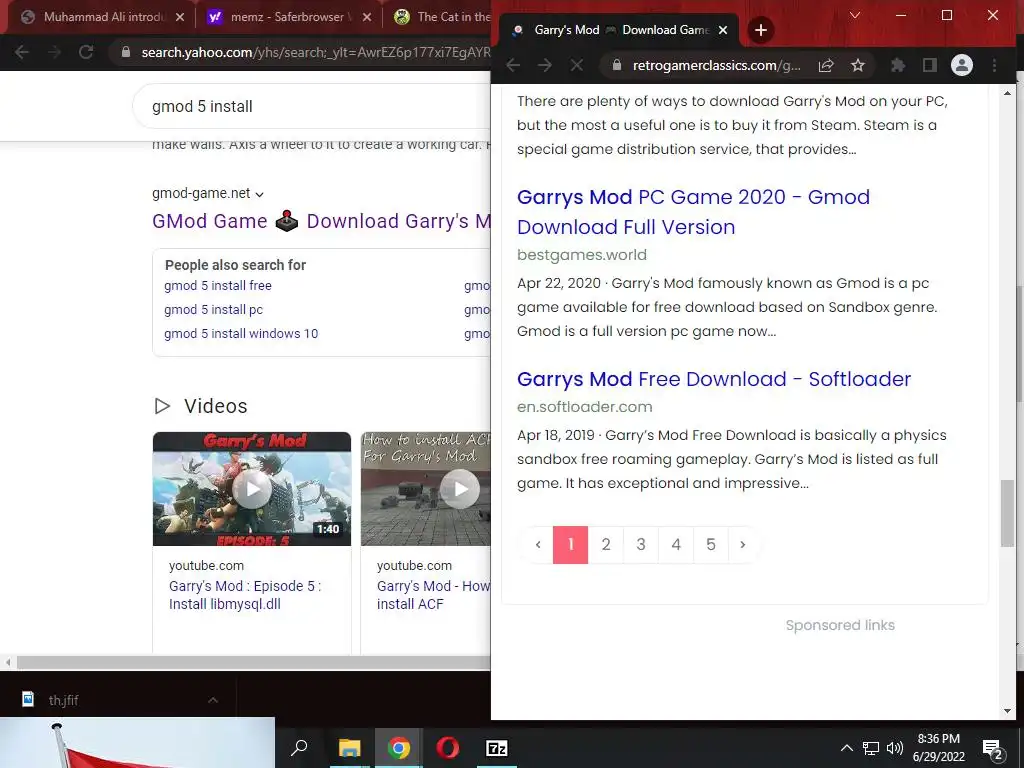Screen dimensions: 1024x768
Task: Open GMod Game Download Garry's Mod result
Action: 321,221
